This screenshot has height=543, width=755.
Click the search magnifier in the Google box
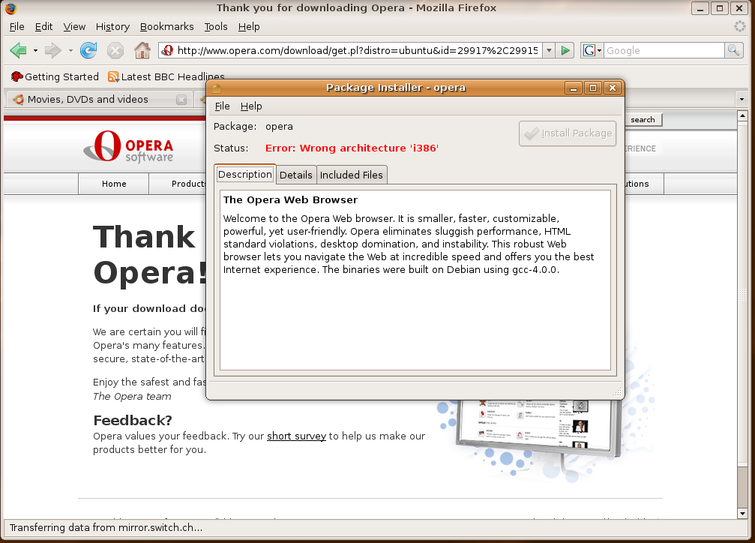click(x=733, y=50)
